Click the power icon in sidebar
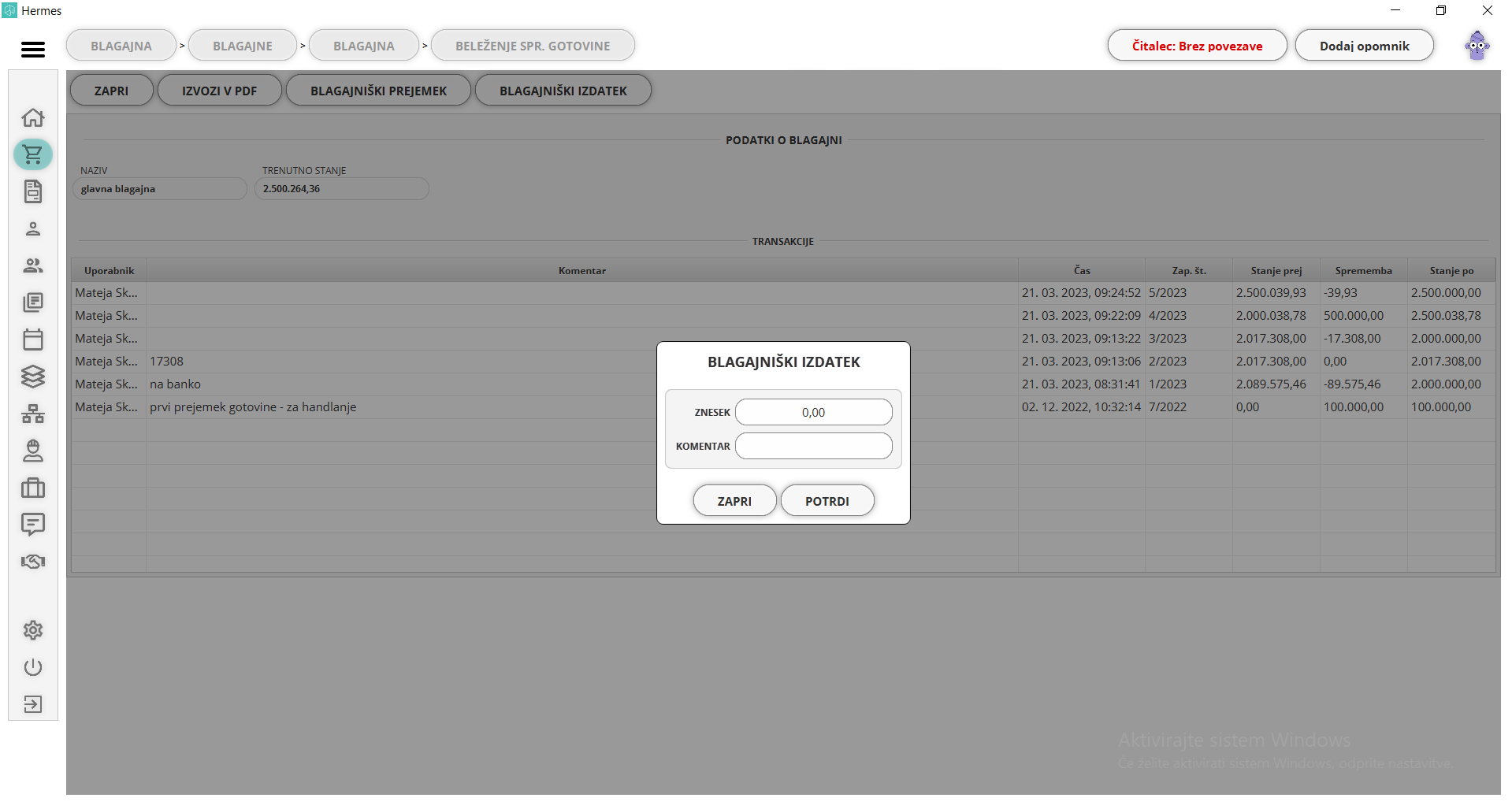The width and height of the screenshot is (1512, 809). [x=33, y=667]
